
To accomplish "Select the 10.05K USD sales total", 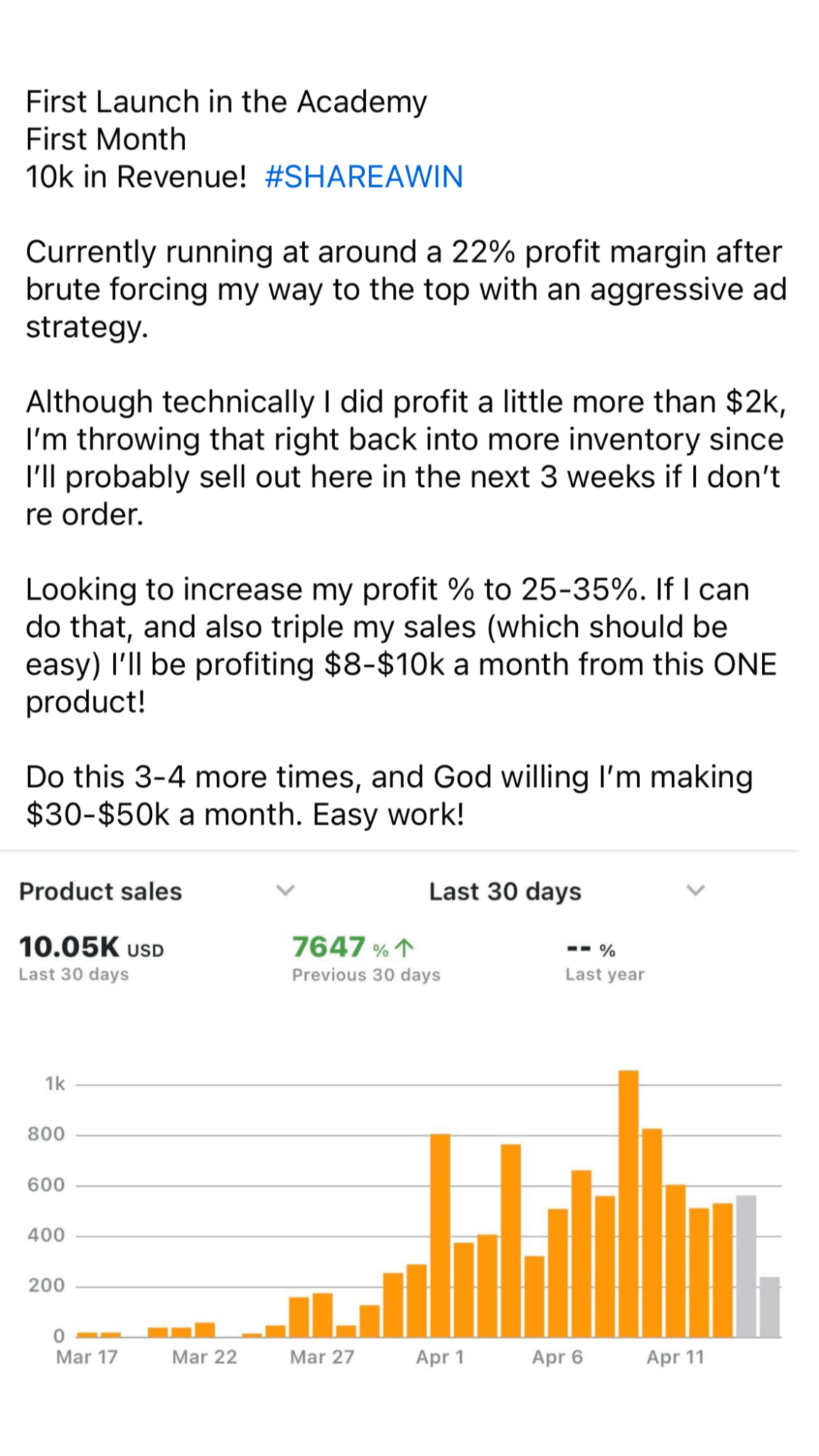I will pyautogui.click(x=91, y=948).
